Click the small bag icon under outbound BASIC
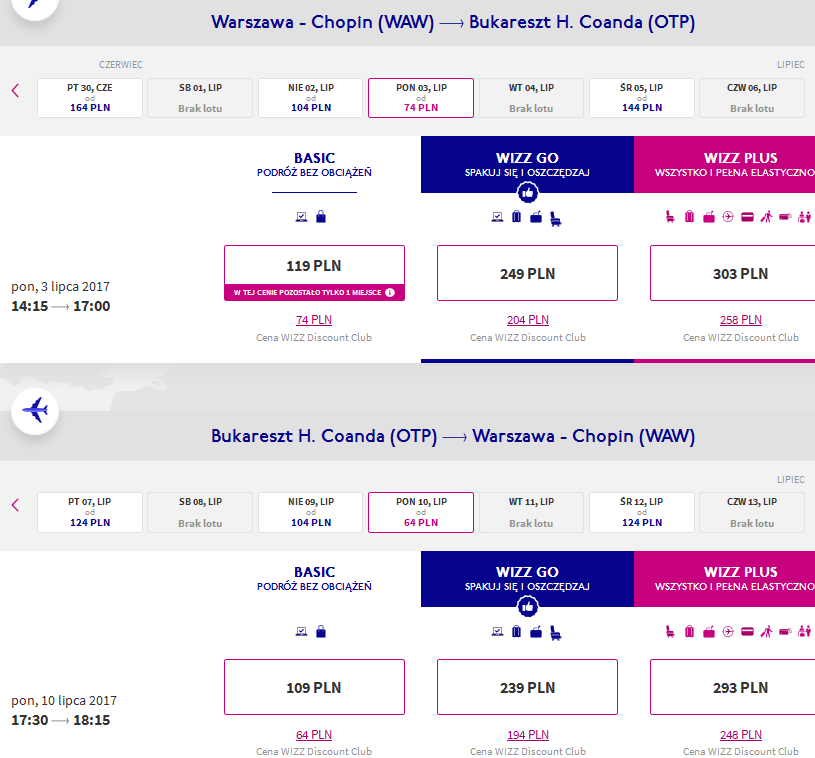This screenshot has height=758, width=815. [321, 216]
